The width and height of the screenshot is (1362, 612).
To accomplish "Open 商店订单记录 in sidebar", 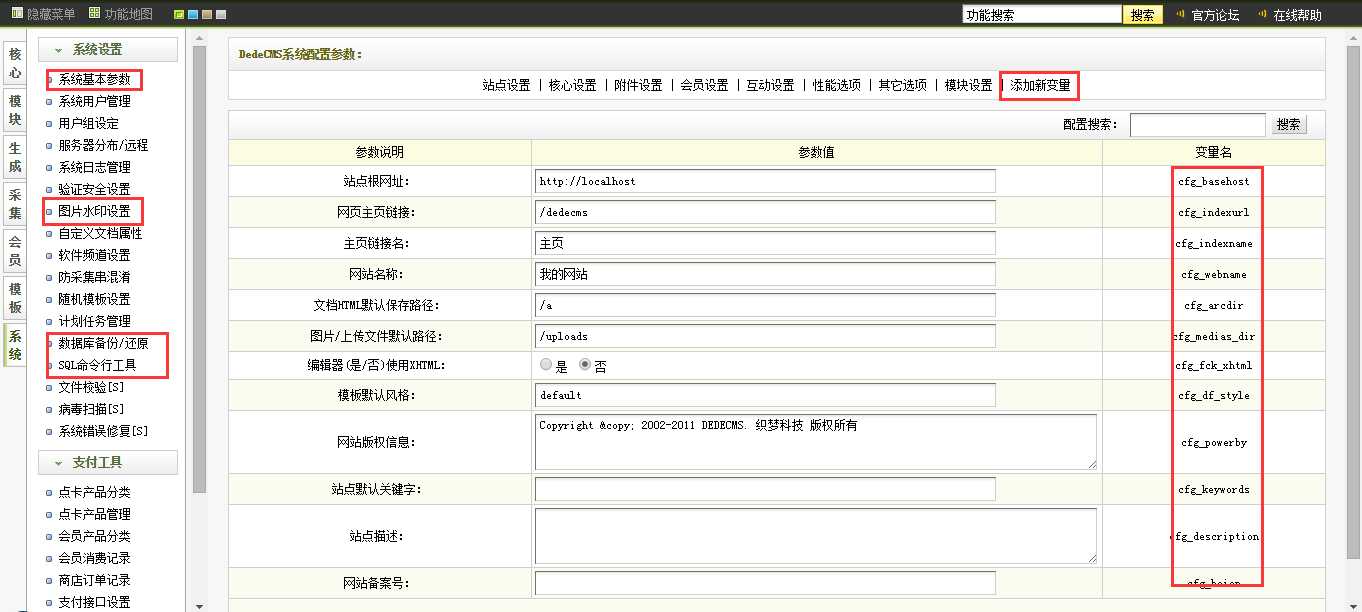I will tap(94, 580).
